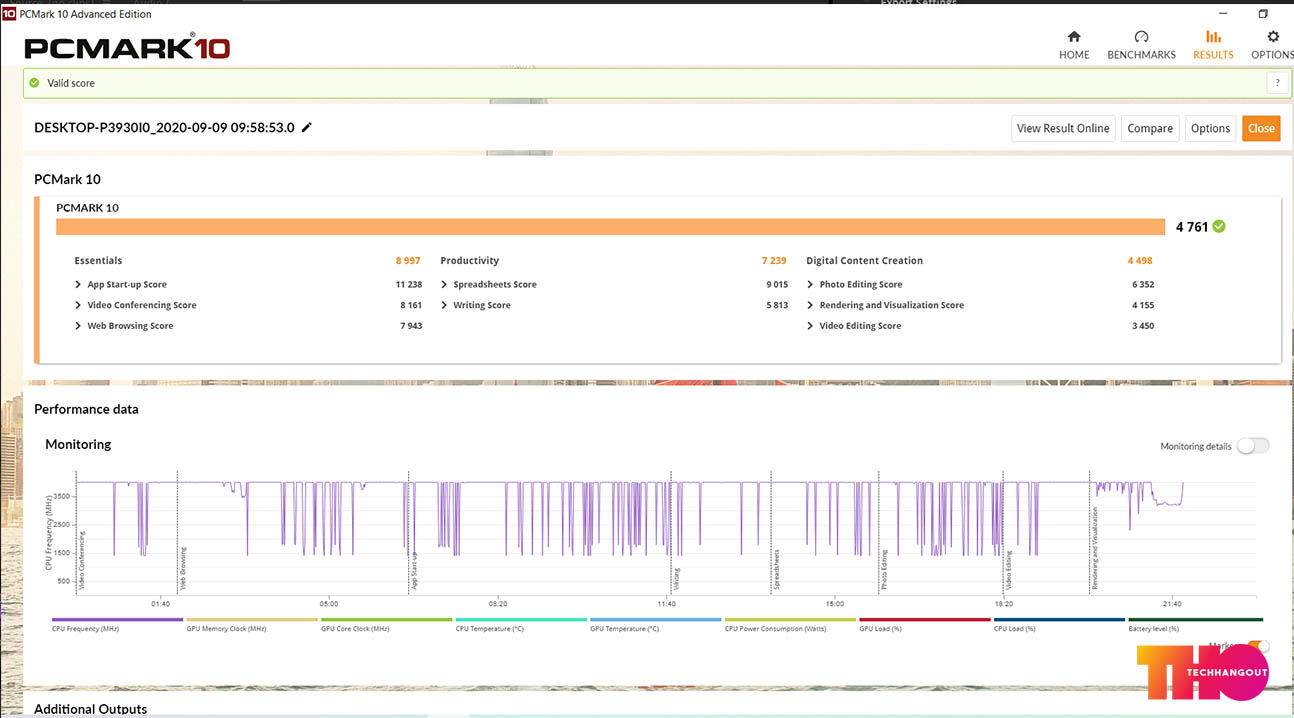Click the valid score help question mark
1294x718 pixels.
[1275, 83]
